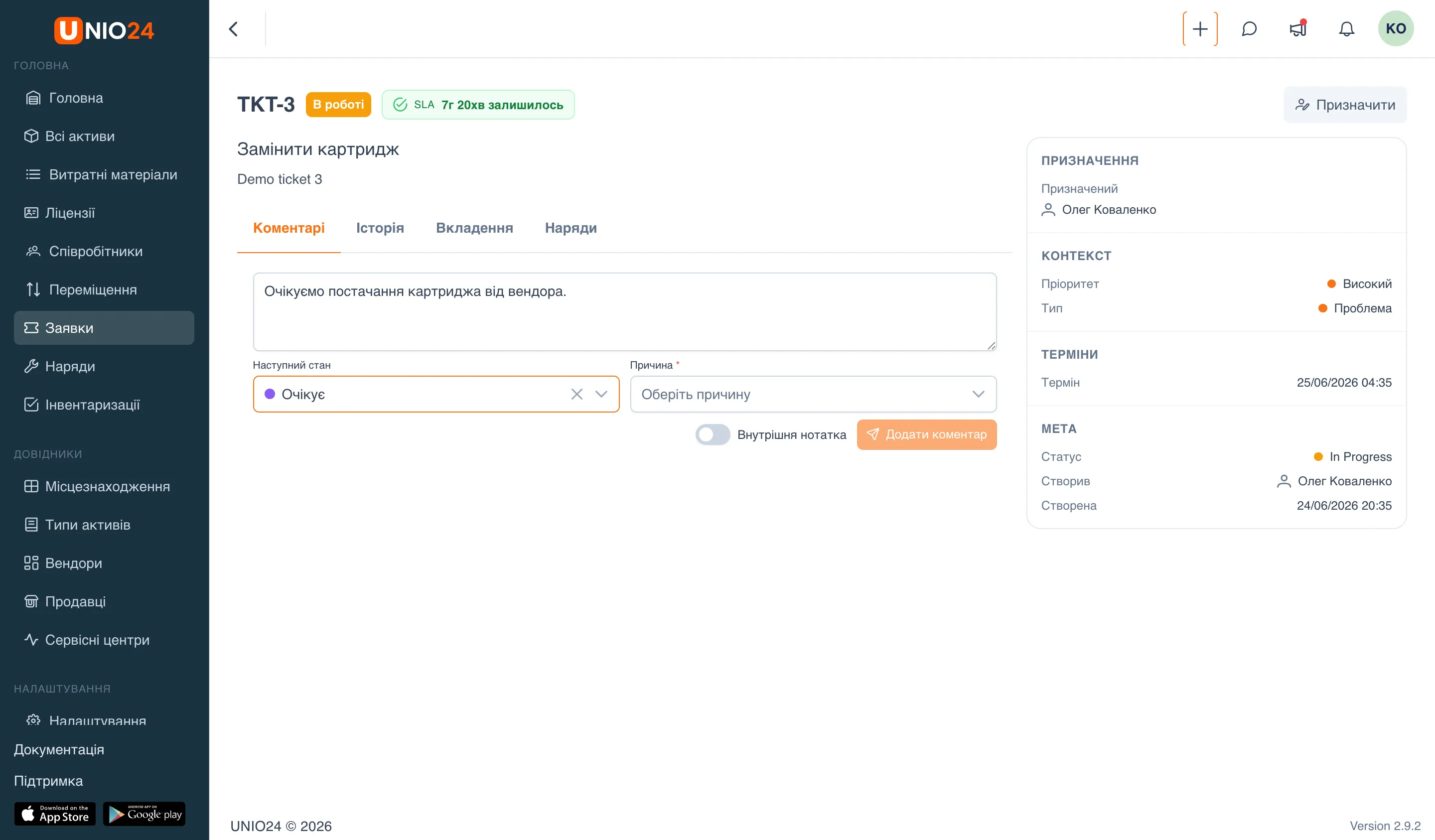Image resolution: width=1435 pixels, height=840 pixels.
Task: Click the back arrow icon
Action: click(234, 29)
